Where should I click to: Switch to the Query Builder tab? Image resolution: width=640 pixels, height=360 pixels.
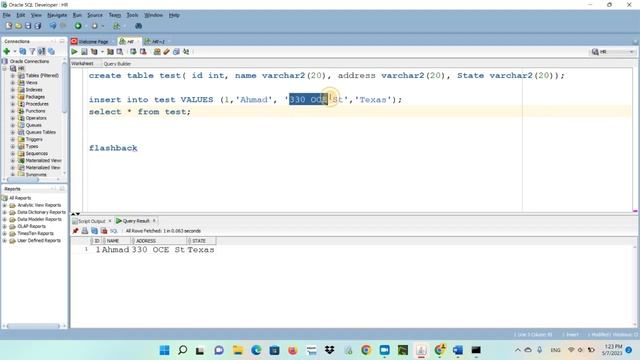coord(117,64)
